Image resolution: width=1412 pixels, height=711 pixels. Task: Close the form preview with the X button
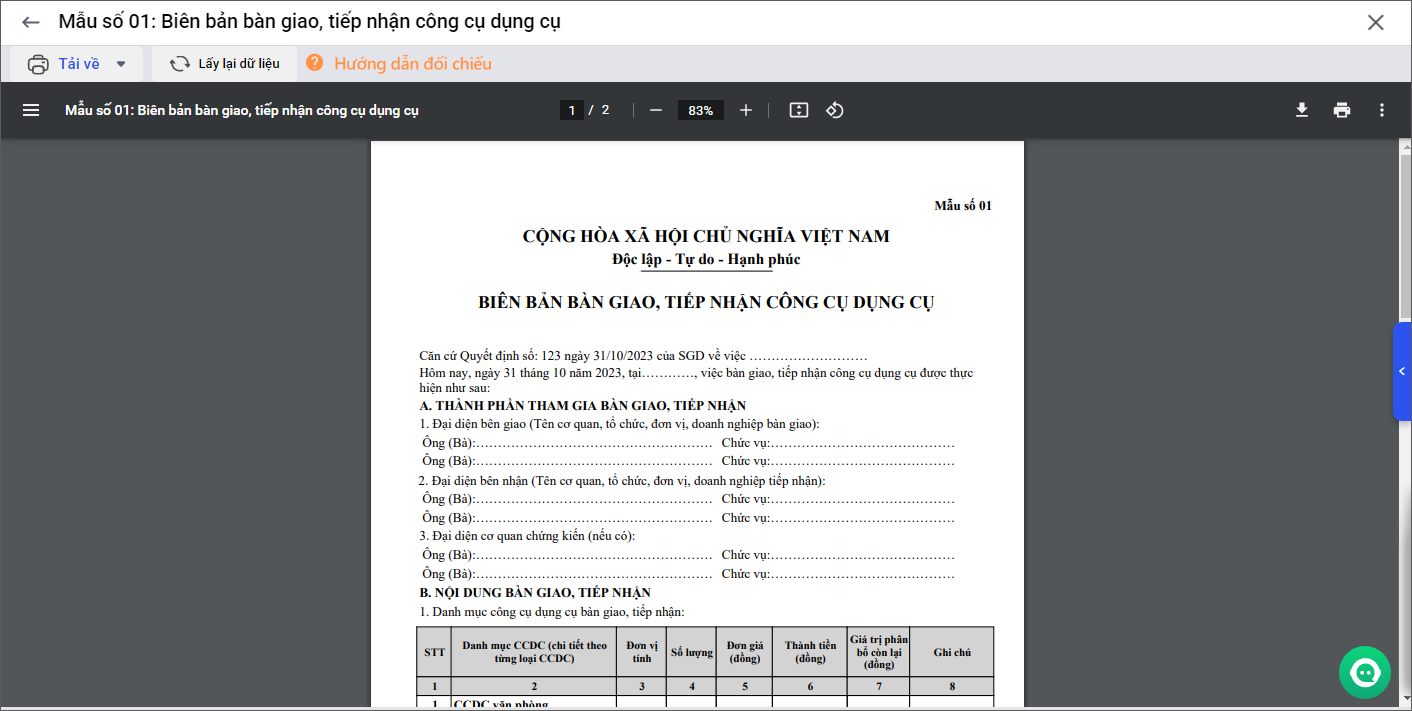pos(1376,22)
